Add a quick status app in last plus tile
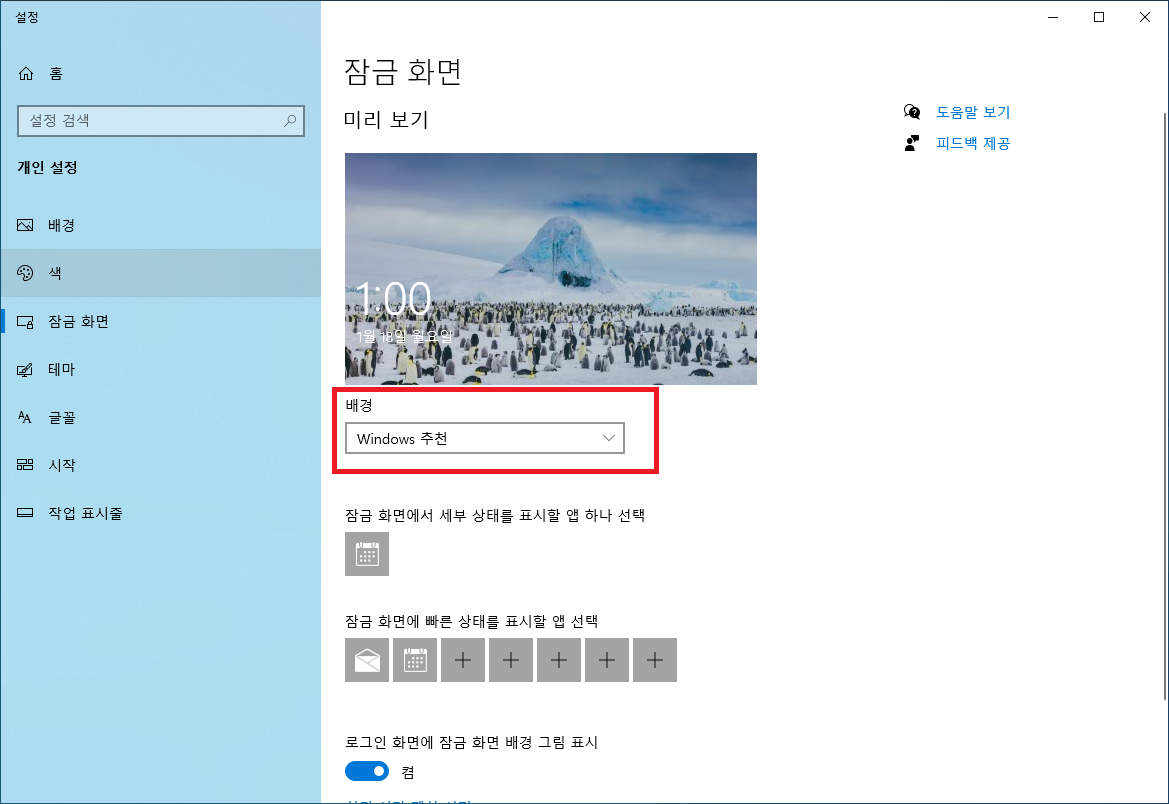 (x=655, y=660)
